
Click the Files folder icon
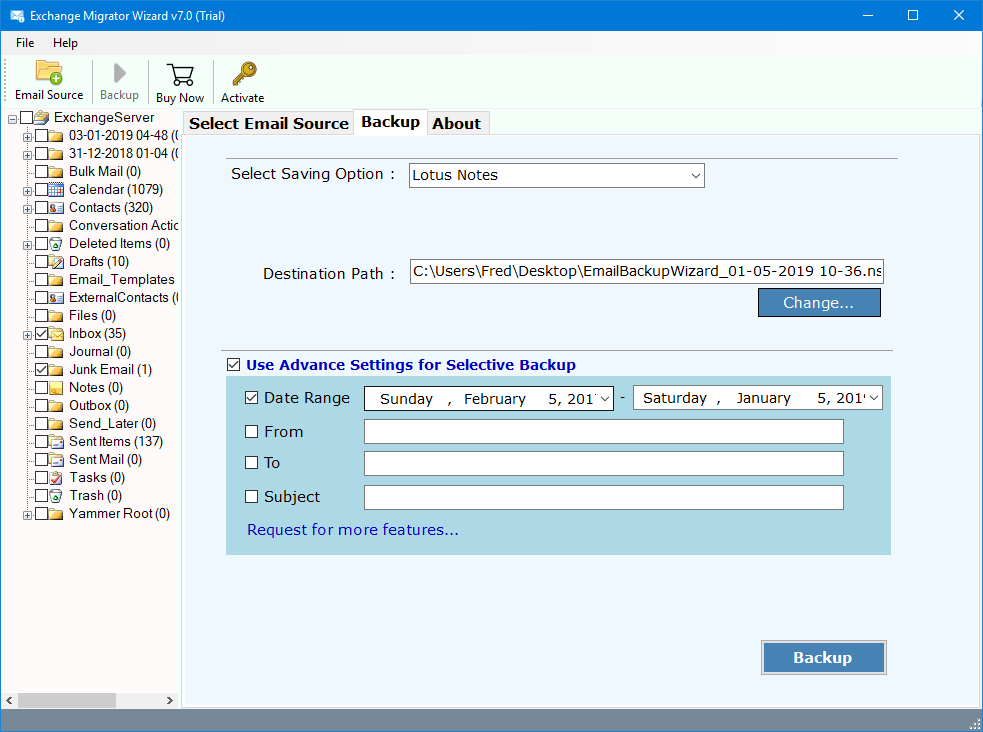[x=56, y=316]
